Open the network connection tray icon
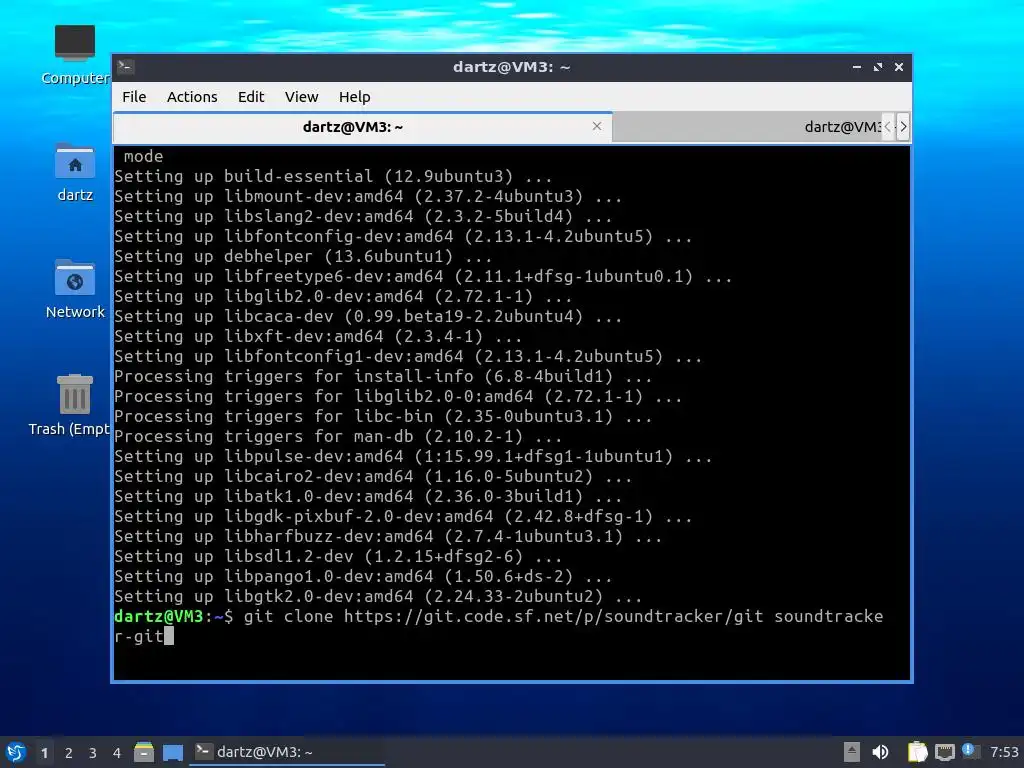The image size is (1024, 768). 944,752
